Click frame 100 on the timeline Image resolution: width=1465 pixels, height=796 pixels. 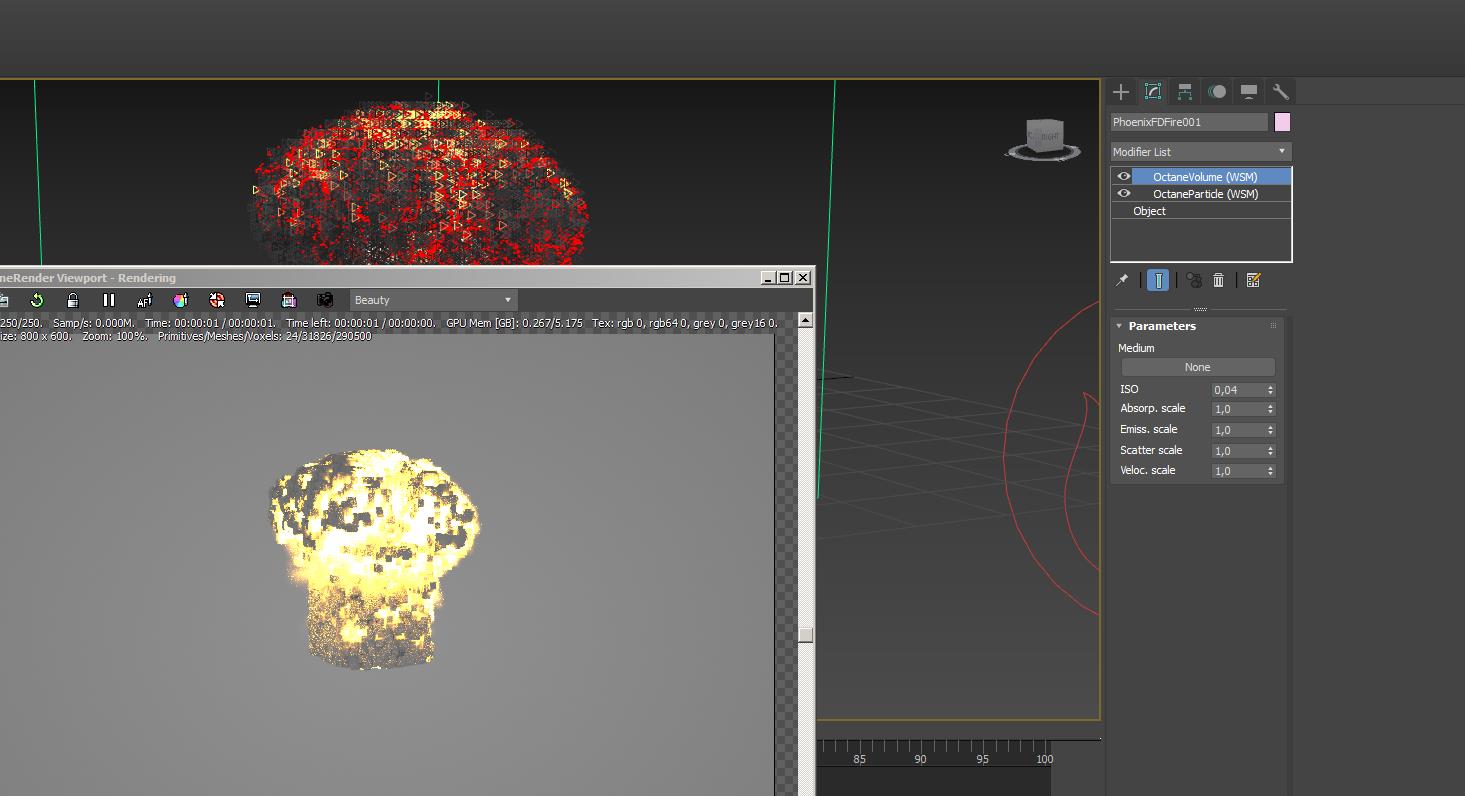point(1044,760)
